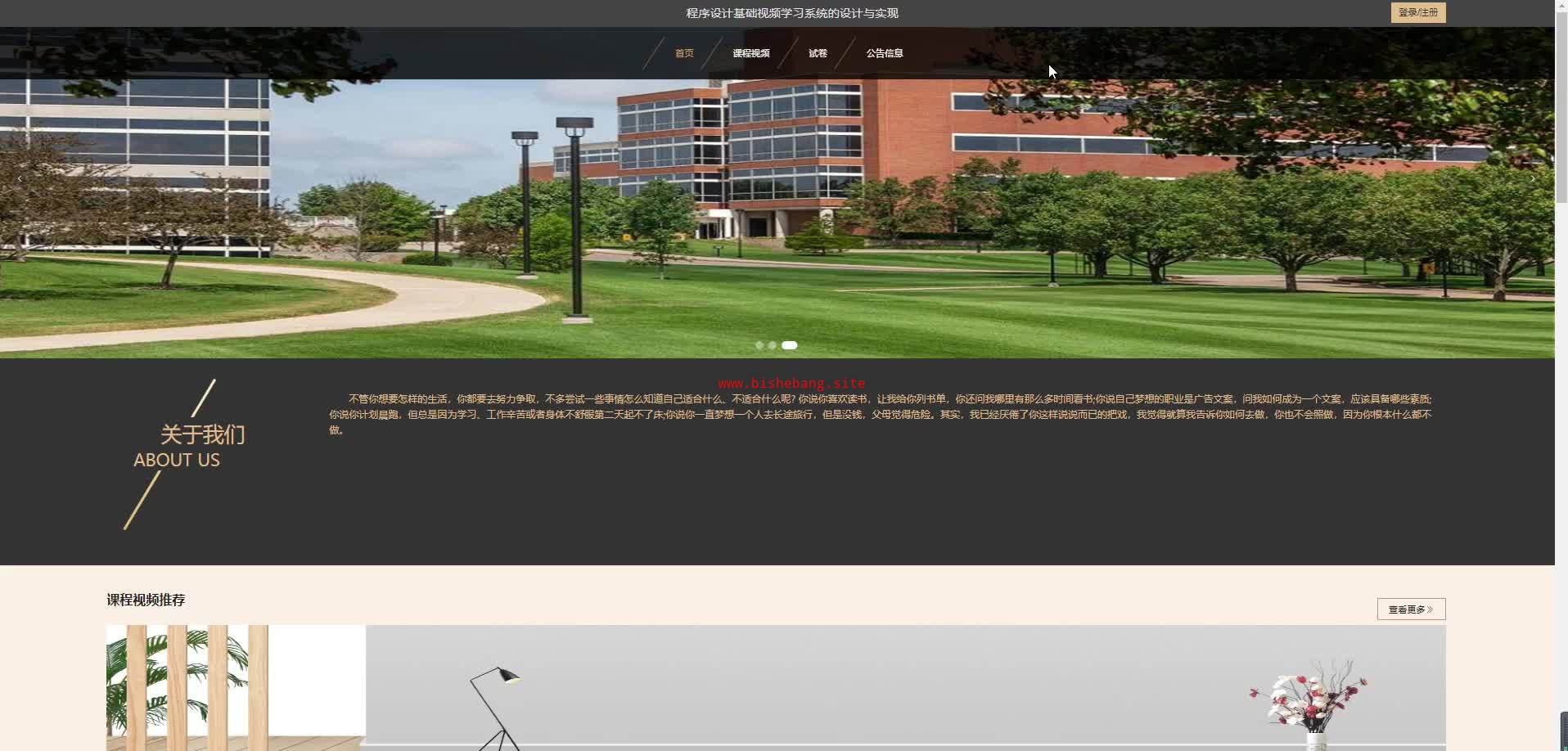Select the first carousel indicator dot

coord(759,345)
